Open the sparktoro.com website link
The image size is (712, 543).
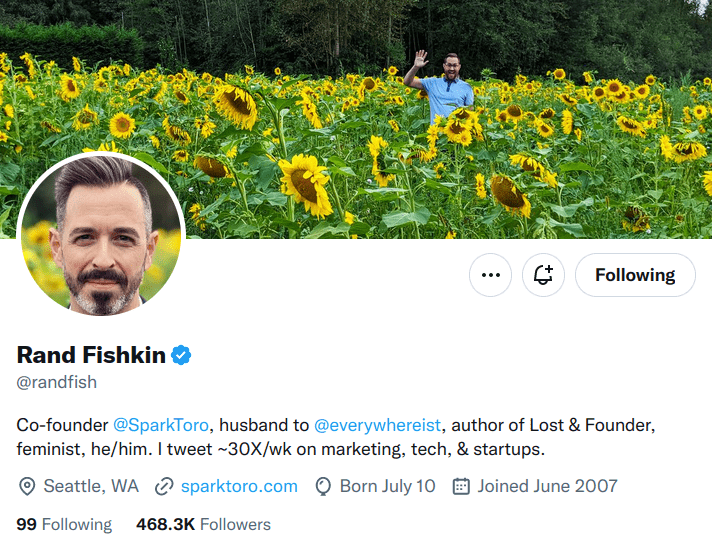point(239,486)
